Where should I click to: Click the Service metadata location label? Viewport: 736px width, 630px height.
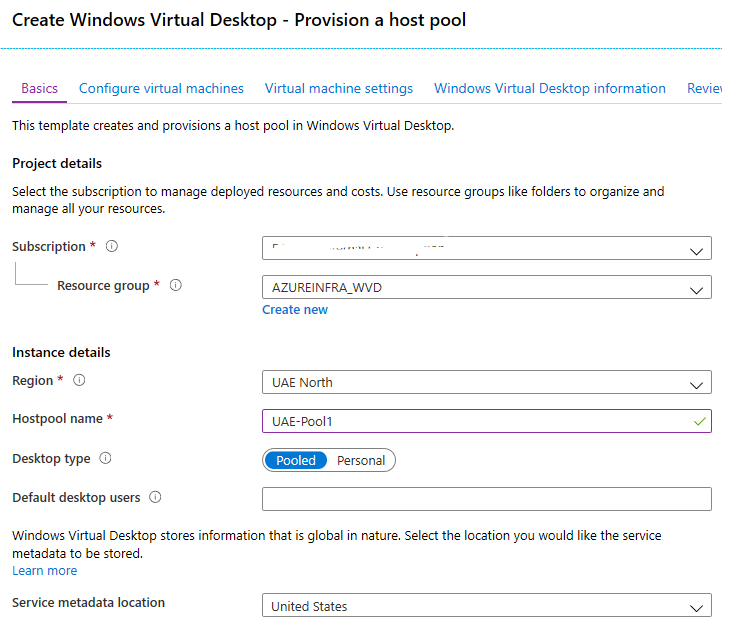click(x=88, y=602)
